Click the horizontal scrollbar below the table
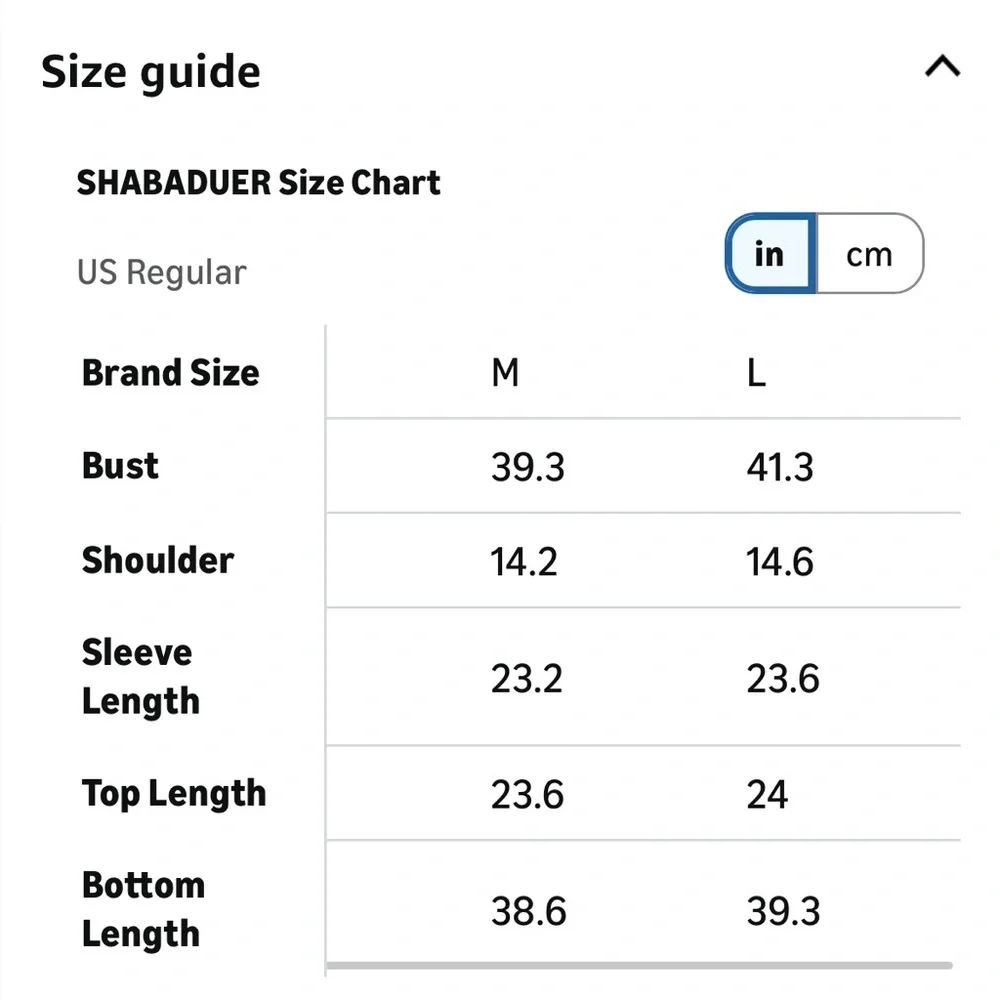This screenshot has height=1000, width=1000. click(x=640, y=965)
